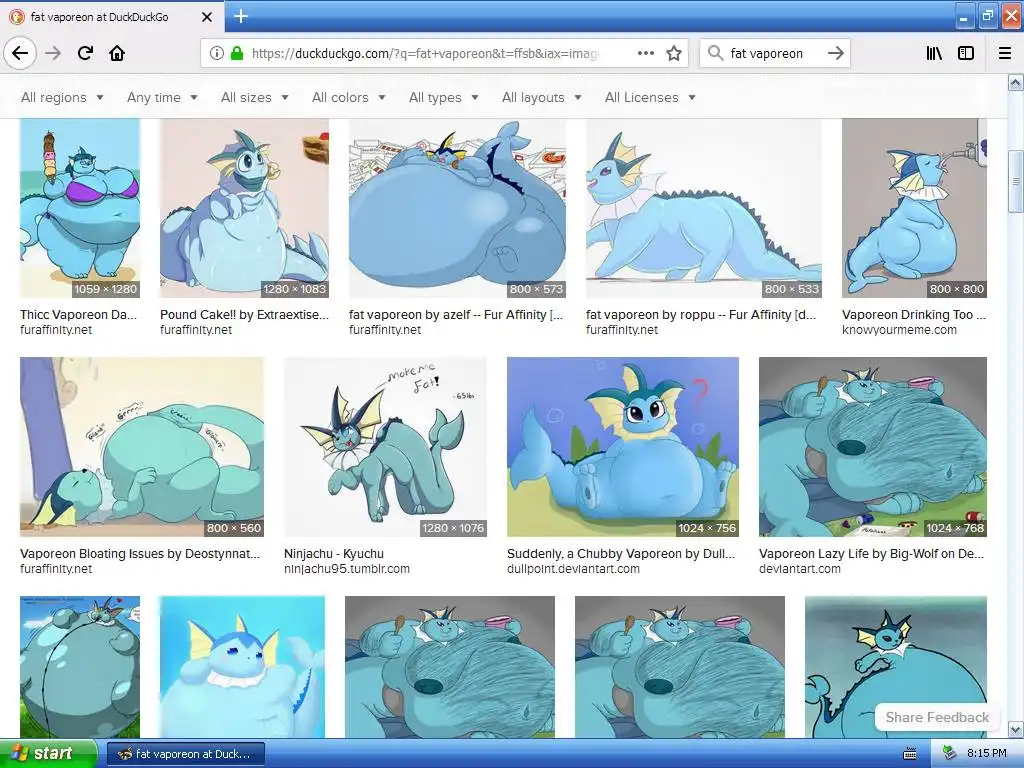Click the on-screen keyboard tray icon

(x=910, y=754)
